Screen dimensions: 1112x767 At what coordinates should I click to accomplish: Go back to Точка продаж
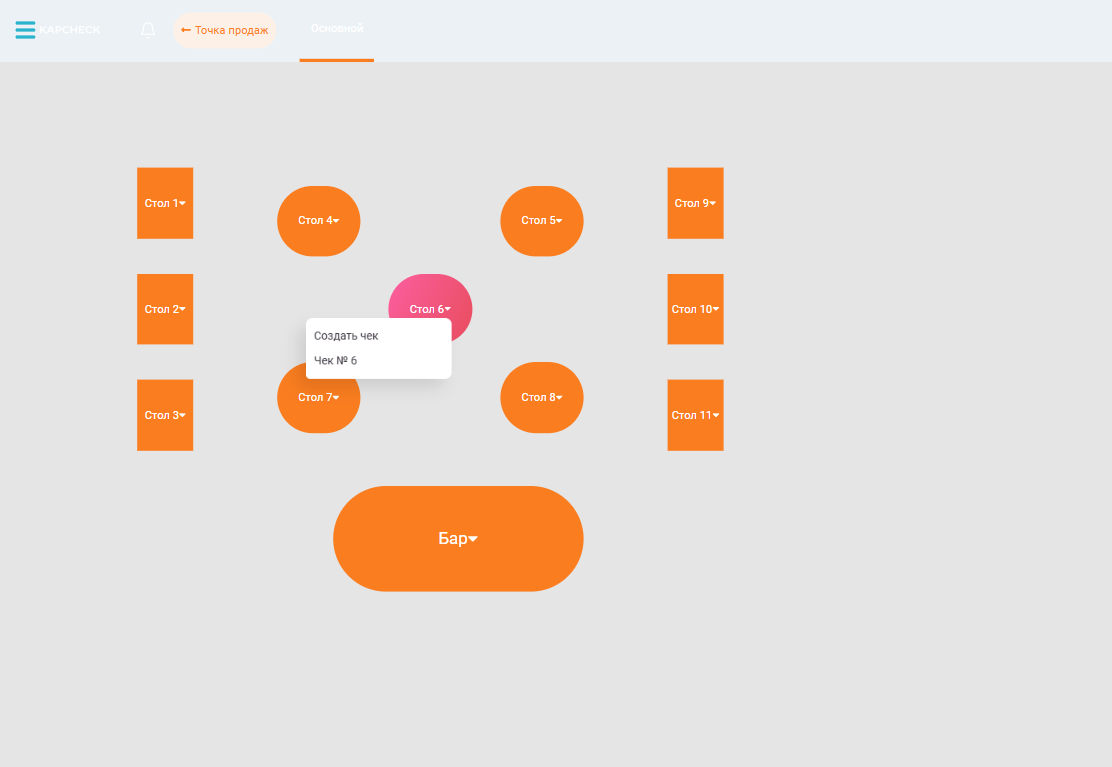224,30
